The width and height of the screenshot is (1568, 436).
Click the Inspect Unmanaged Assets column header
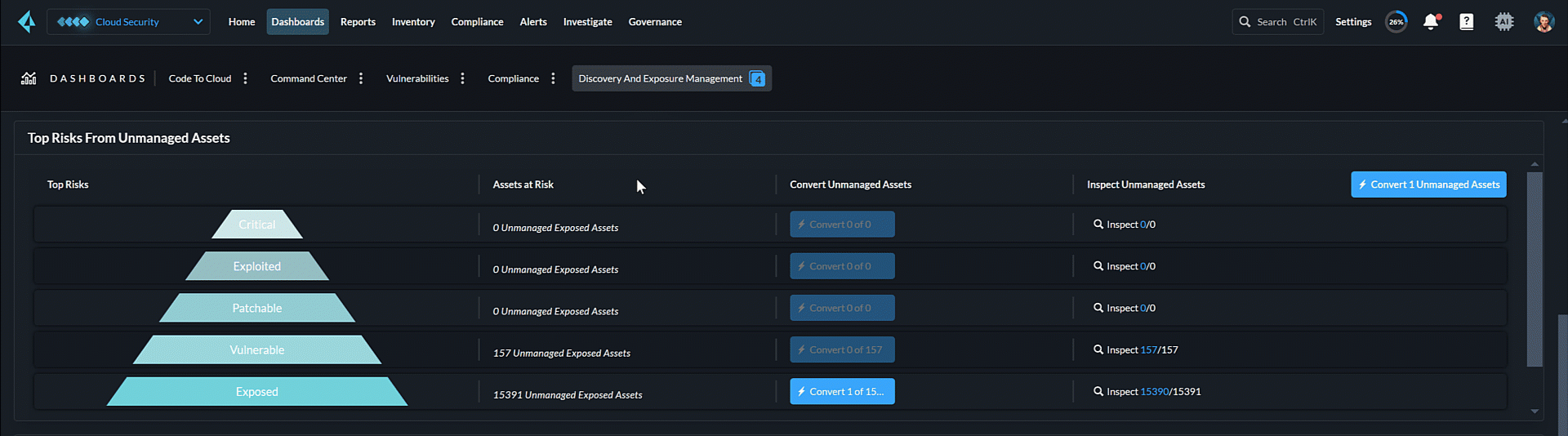pyautogui.click(x=1146, y=185)
